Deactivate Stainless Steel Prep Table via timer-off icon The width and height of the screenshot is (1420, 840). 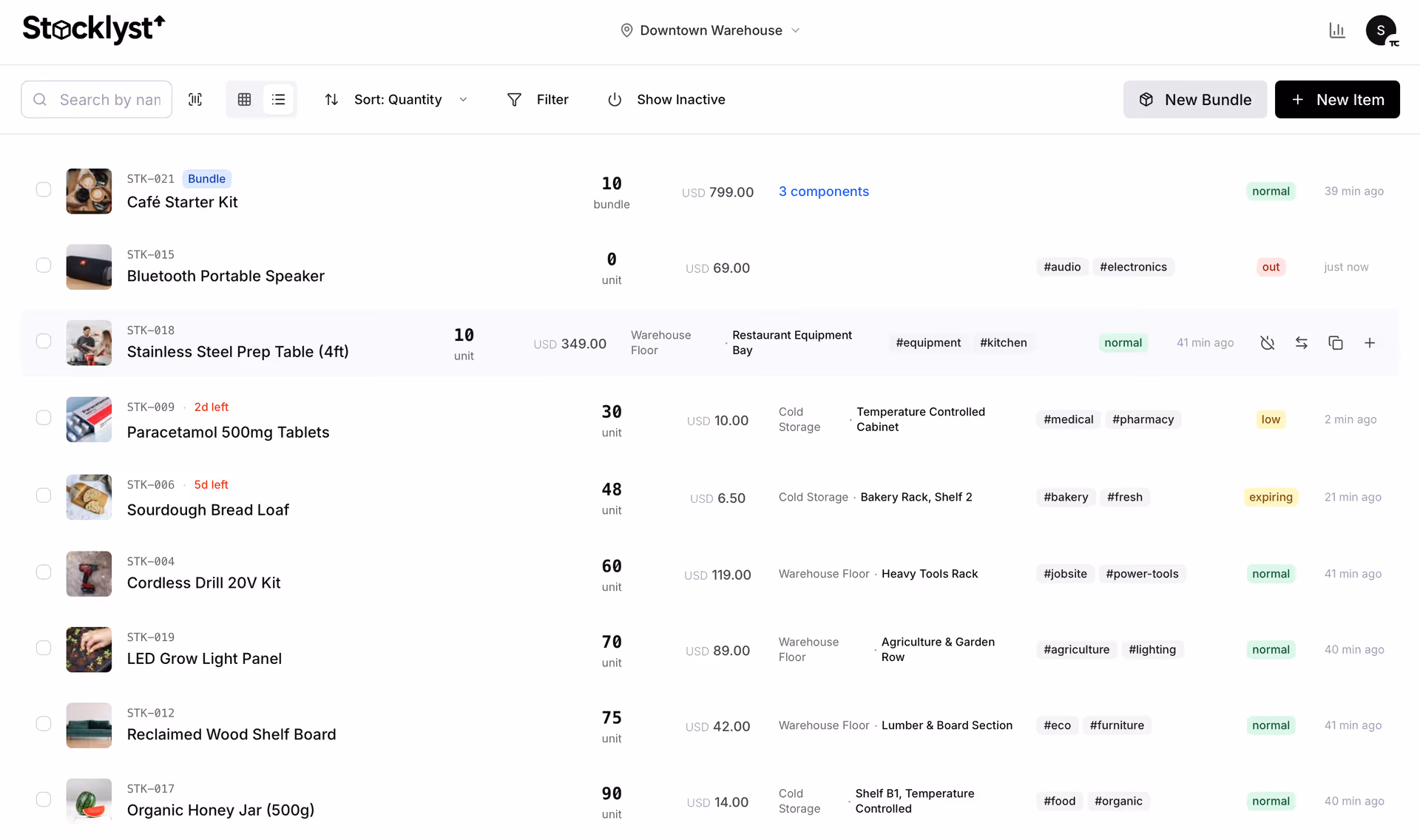point(1268,342)
